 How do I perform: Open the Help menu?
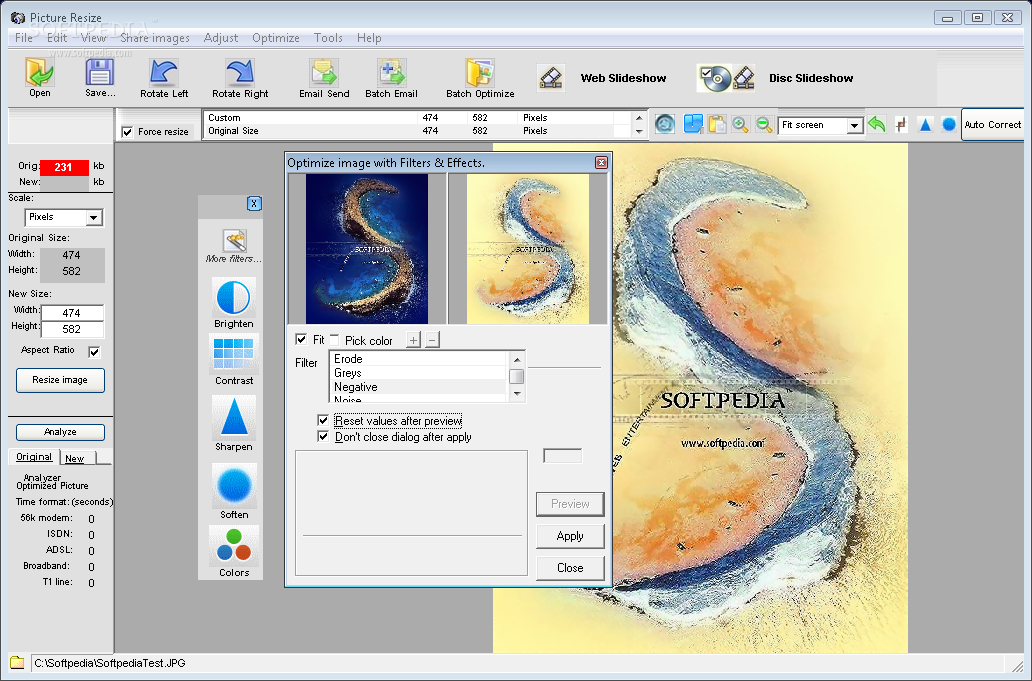click(x=369, y=38)
